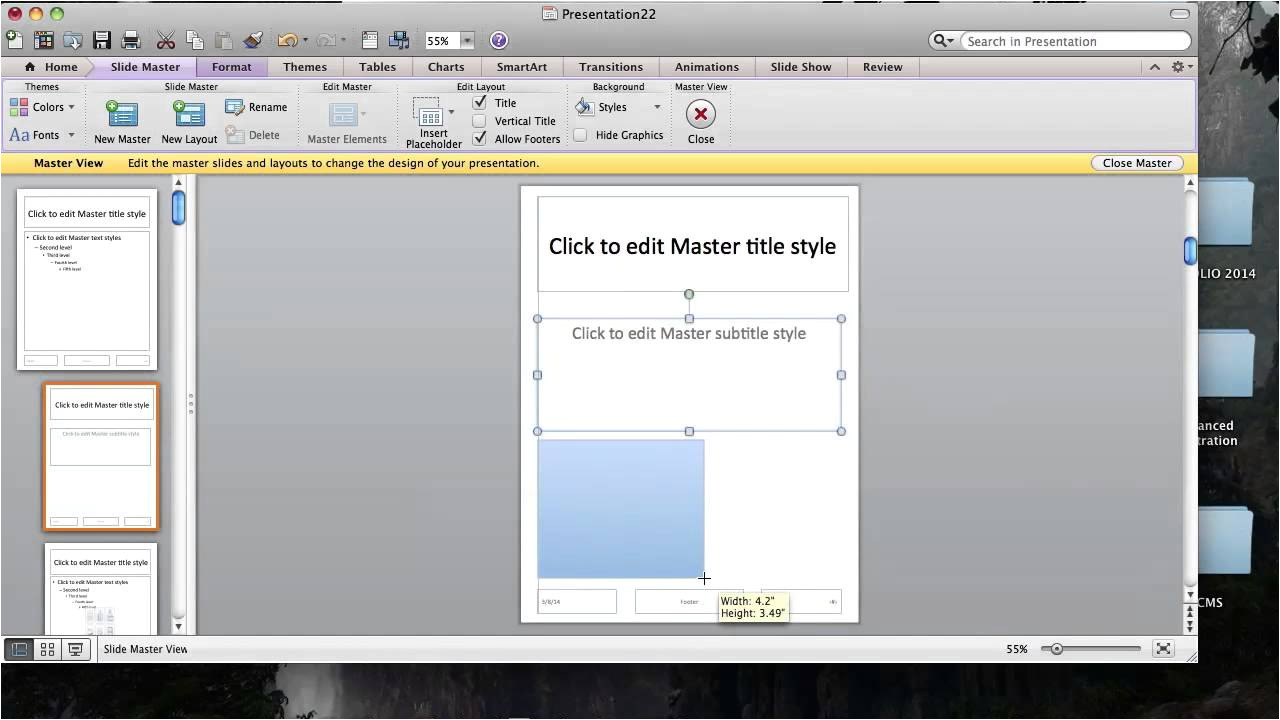Screen dimensions: 1280x720
Task: Switch to Slide Sorter view icon
Action: tap(47, 649)
